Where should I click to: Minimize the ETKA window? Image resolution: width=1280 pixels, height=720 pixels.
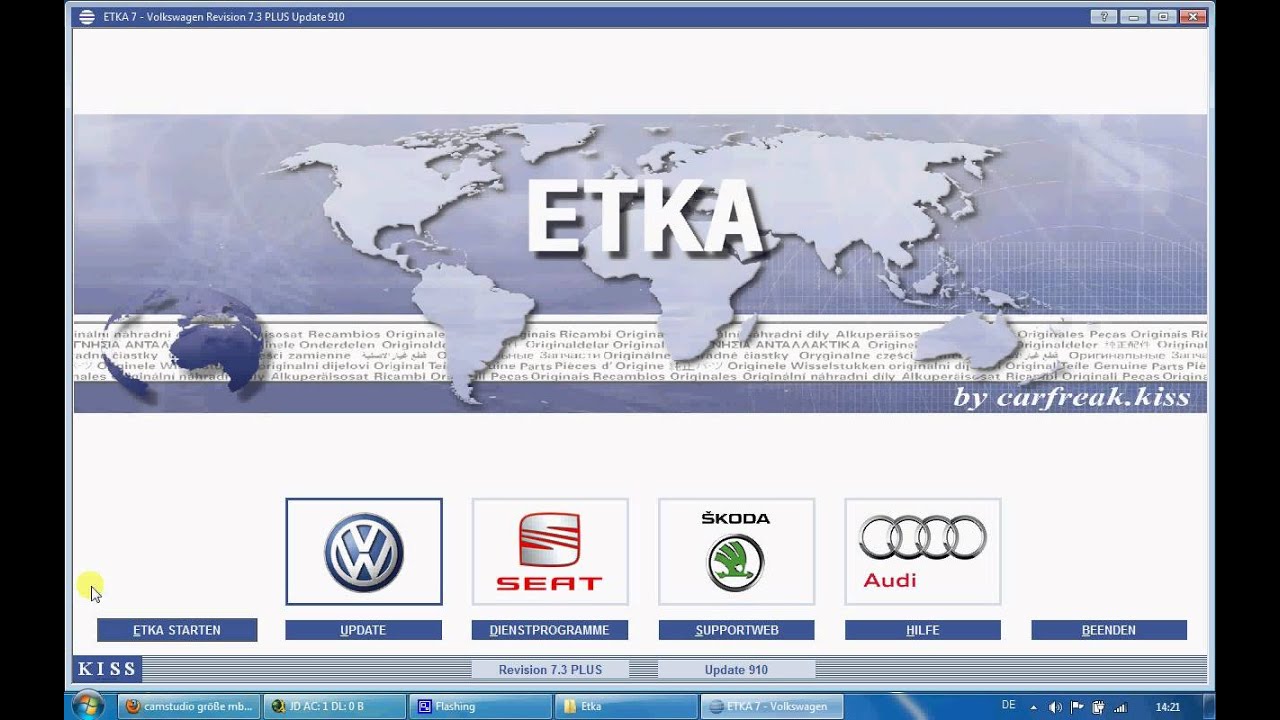pyautogui.click(x=1135, y=16)
